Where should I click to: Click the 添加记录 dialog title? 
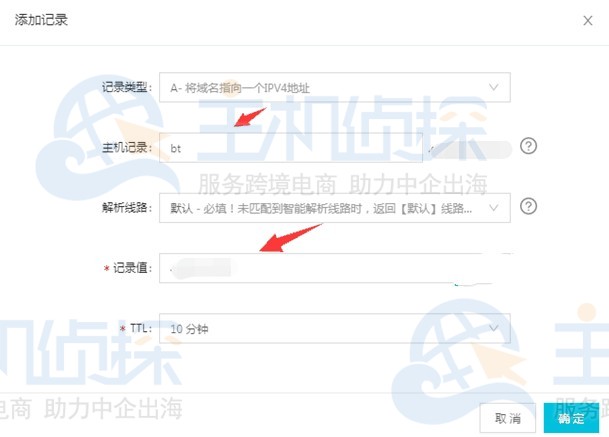[x=41, y=20]
